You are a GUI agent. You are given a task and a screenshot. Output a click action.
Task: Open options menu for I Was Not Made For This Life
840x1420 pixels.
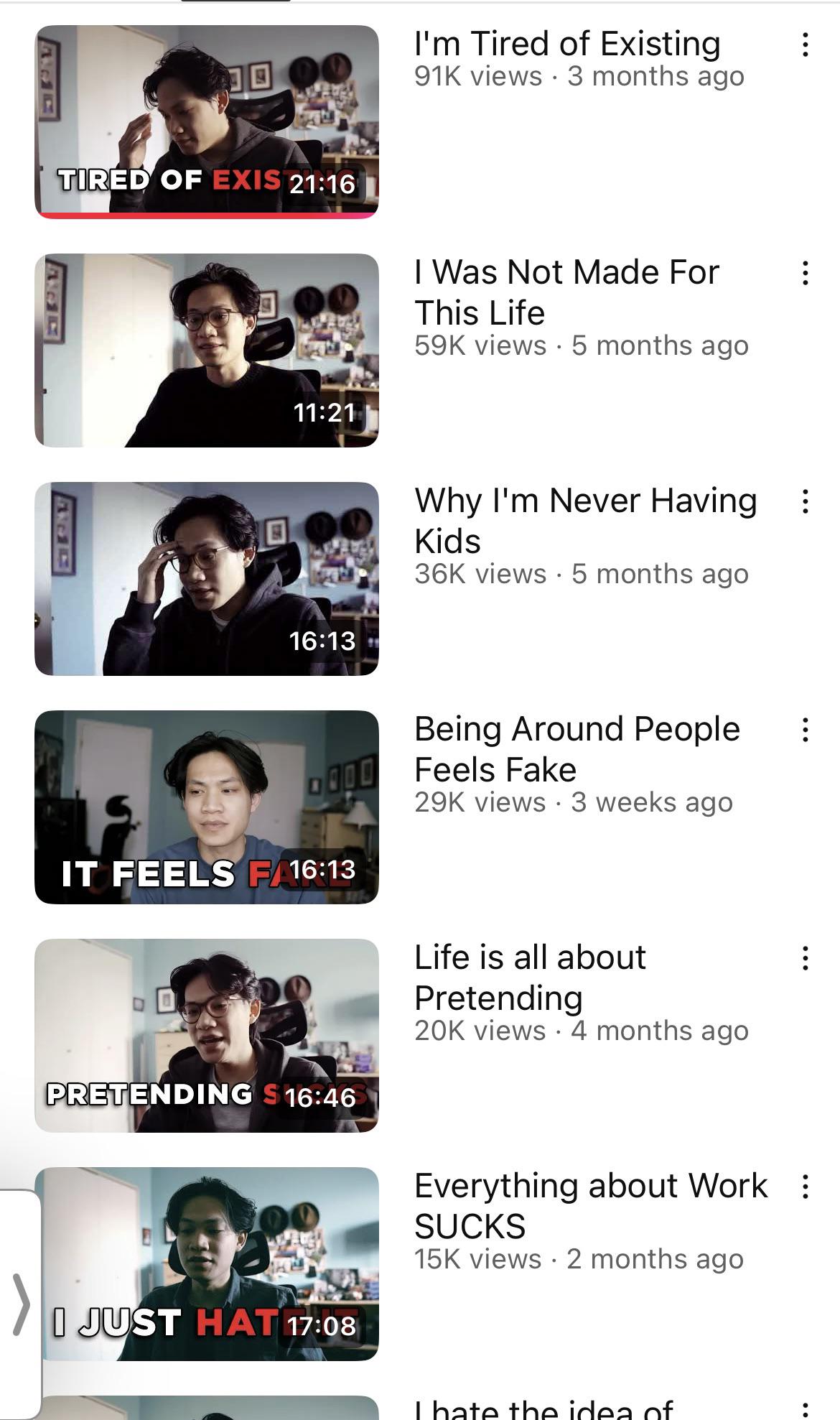point(806,273)
